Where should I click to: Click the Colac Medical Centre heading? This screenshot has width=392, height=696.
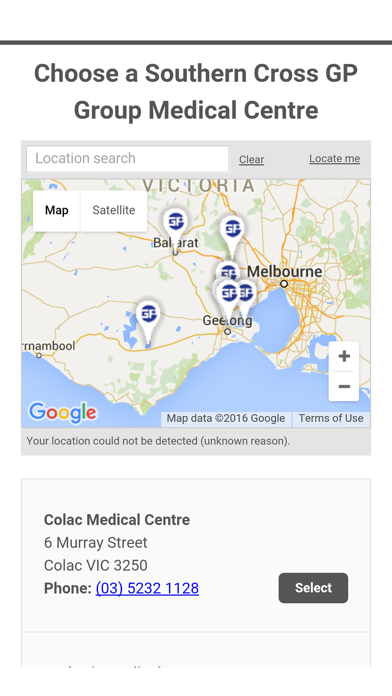(x=117, y=519)
